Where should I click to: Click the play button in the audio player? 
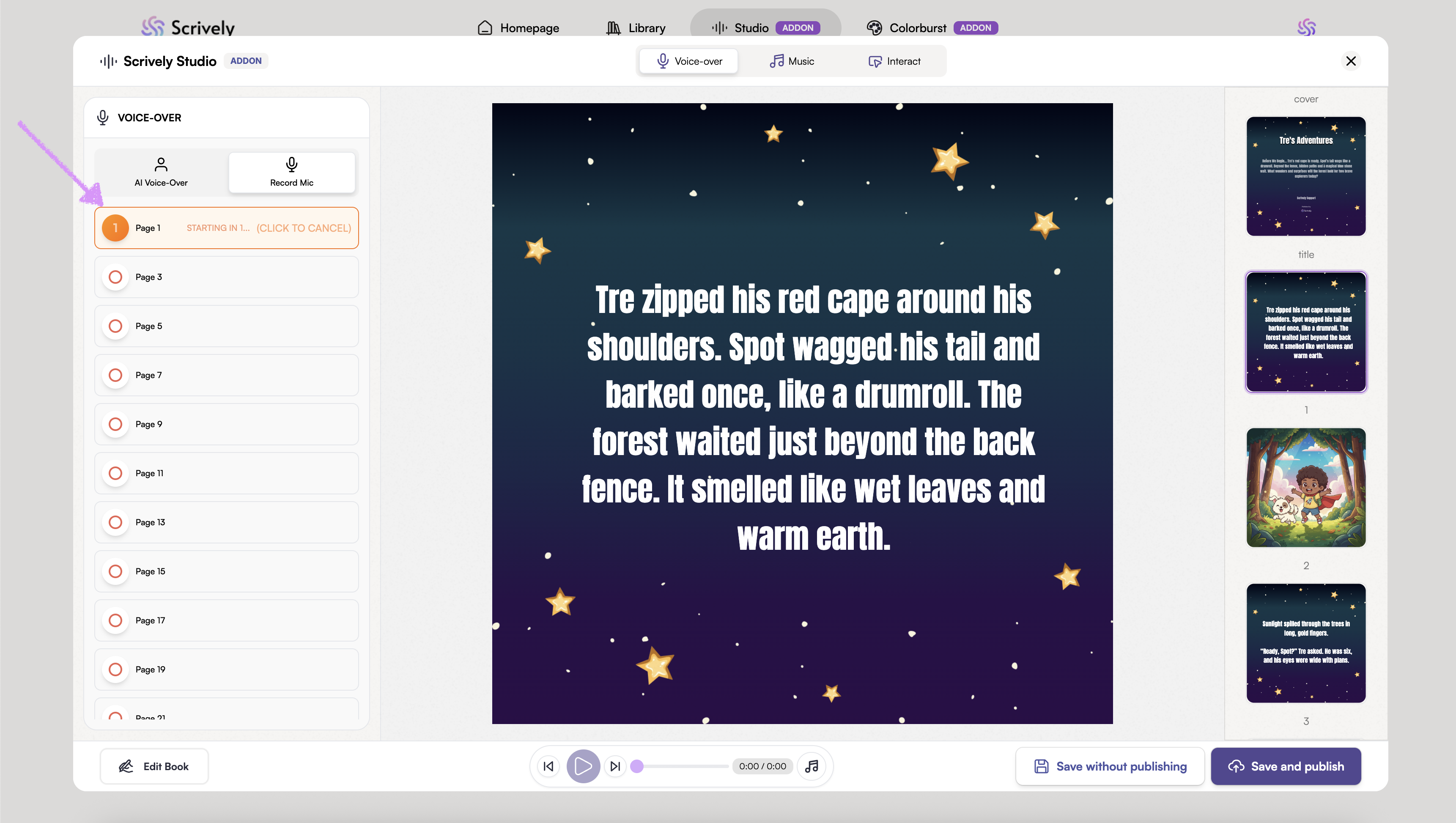click(x=583, y=766)
